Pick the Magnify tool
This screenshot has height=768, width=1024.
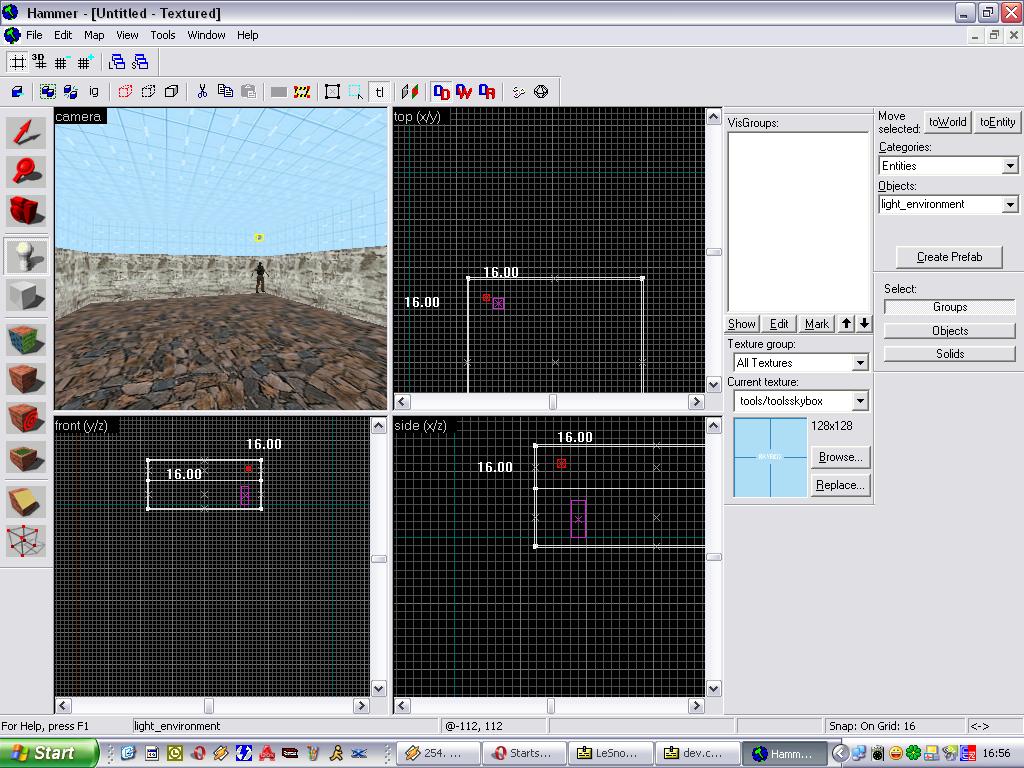pos(26,172)
